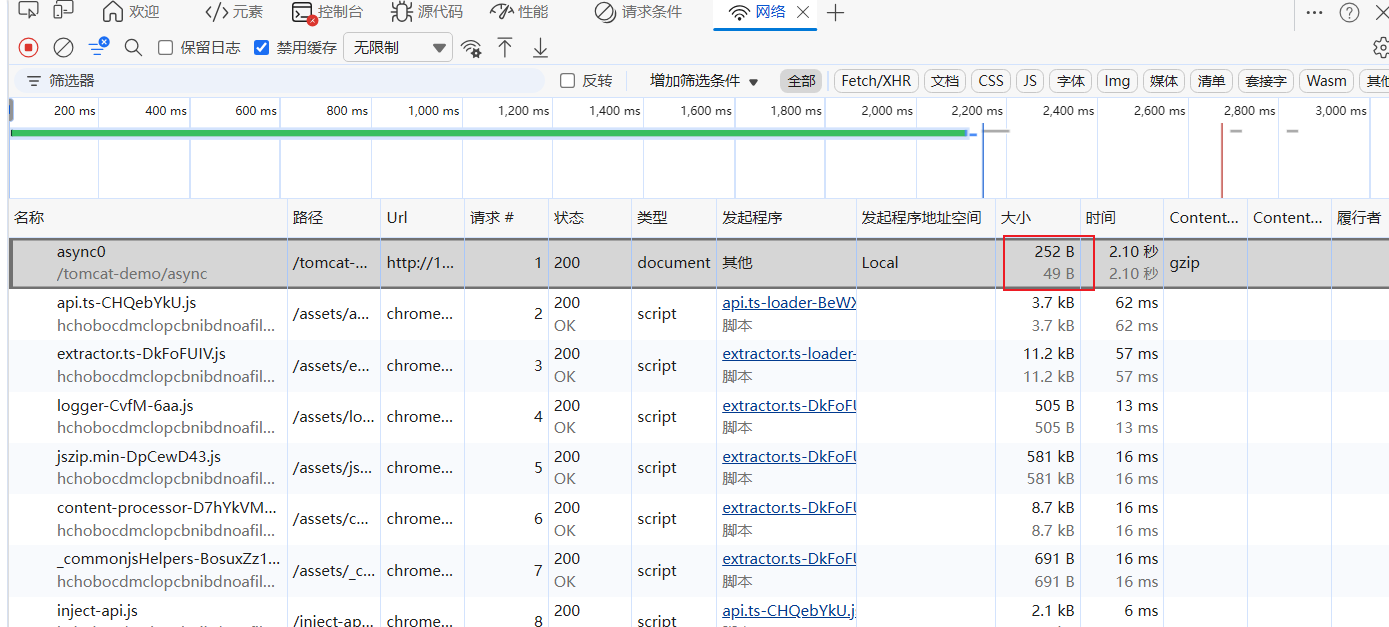Toggle device emulation icon
The image size is (1389, 627).
tap(63, 11)
